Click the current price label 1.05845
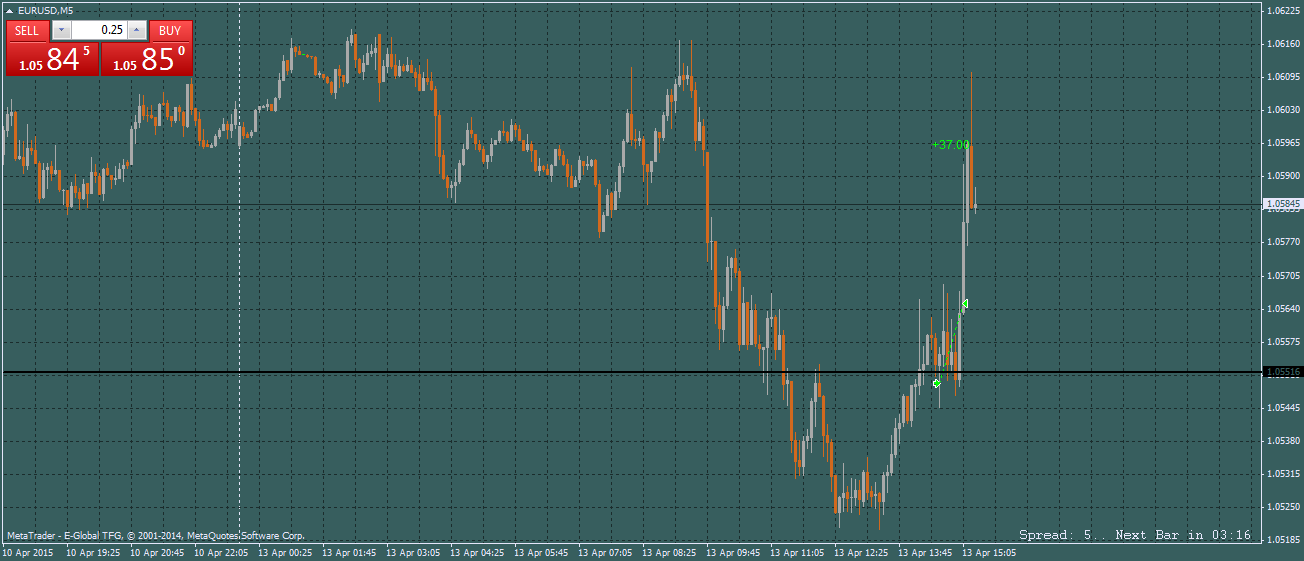The width and height of the screenshot is (1304, 561). tap(1283, 203)
